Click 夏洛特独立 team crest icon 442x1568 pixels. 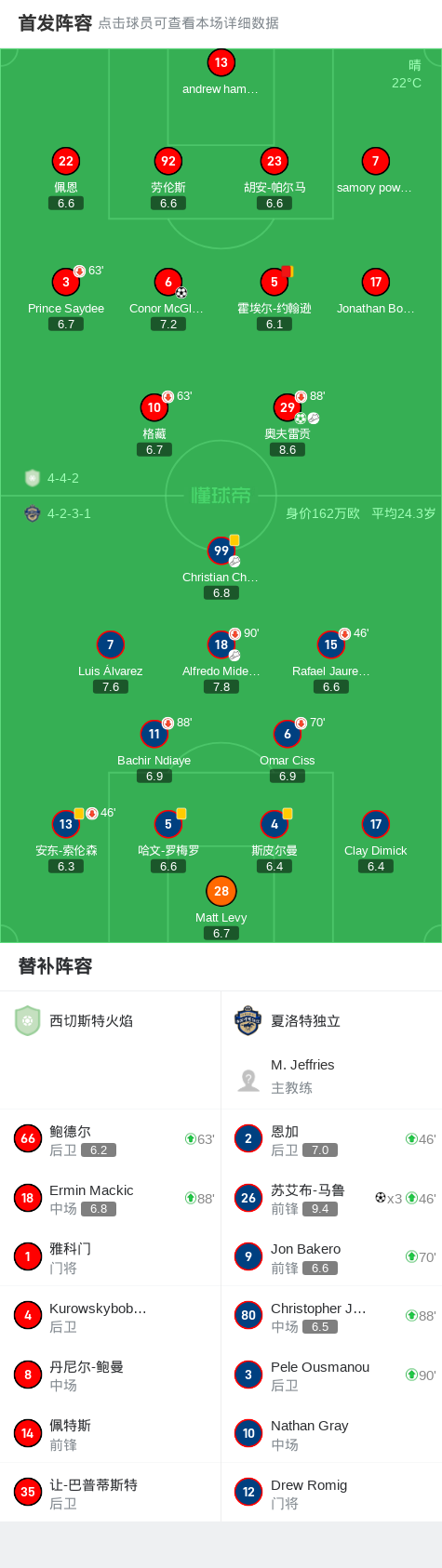click(x=248, y=1020)
